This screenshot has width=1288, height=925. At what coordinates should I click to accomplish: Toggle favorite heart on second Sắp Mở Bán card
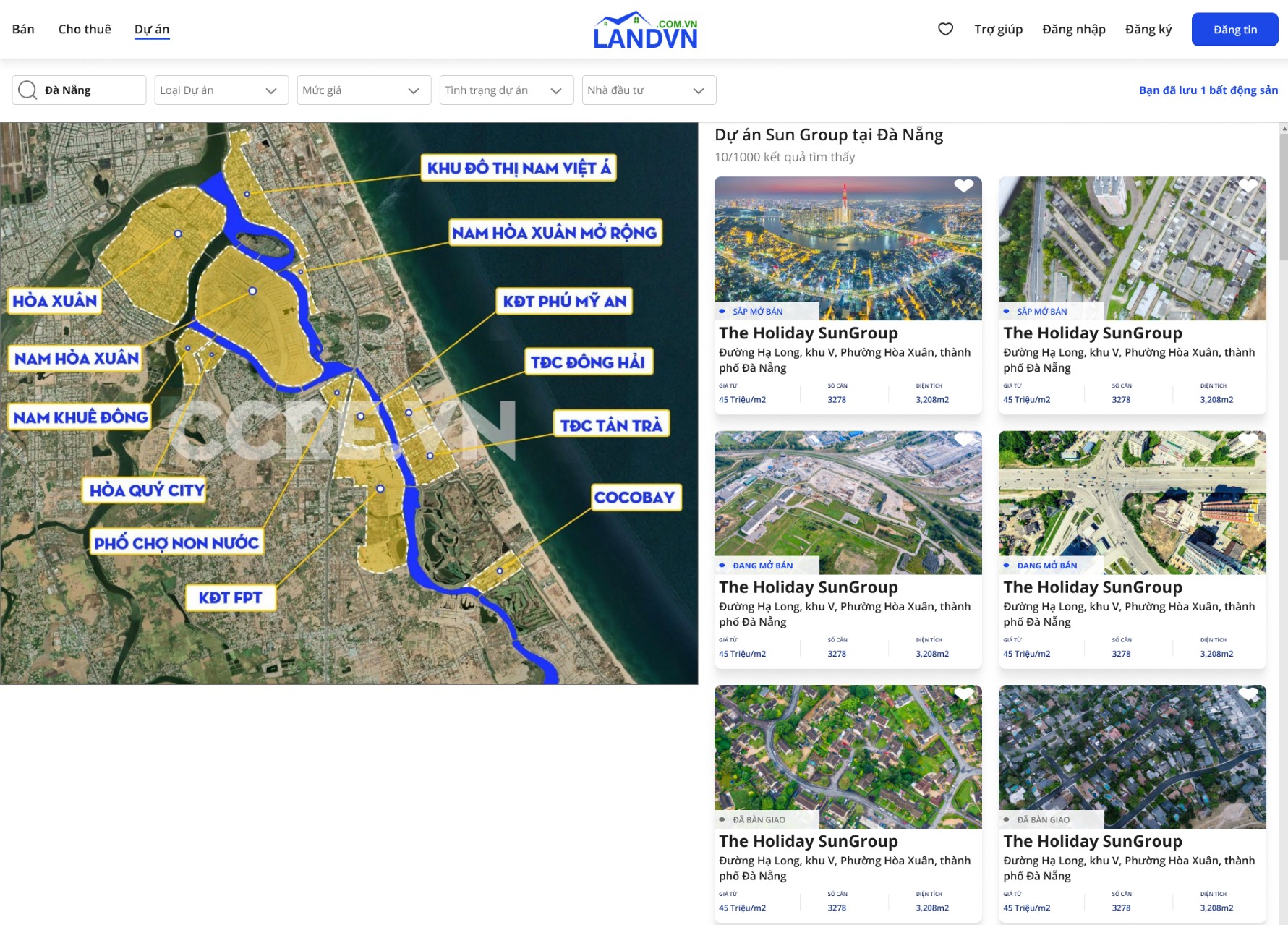pos(1248,186)
